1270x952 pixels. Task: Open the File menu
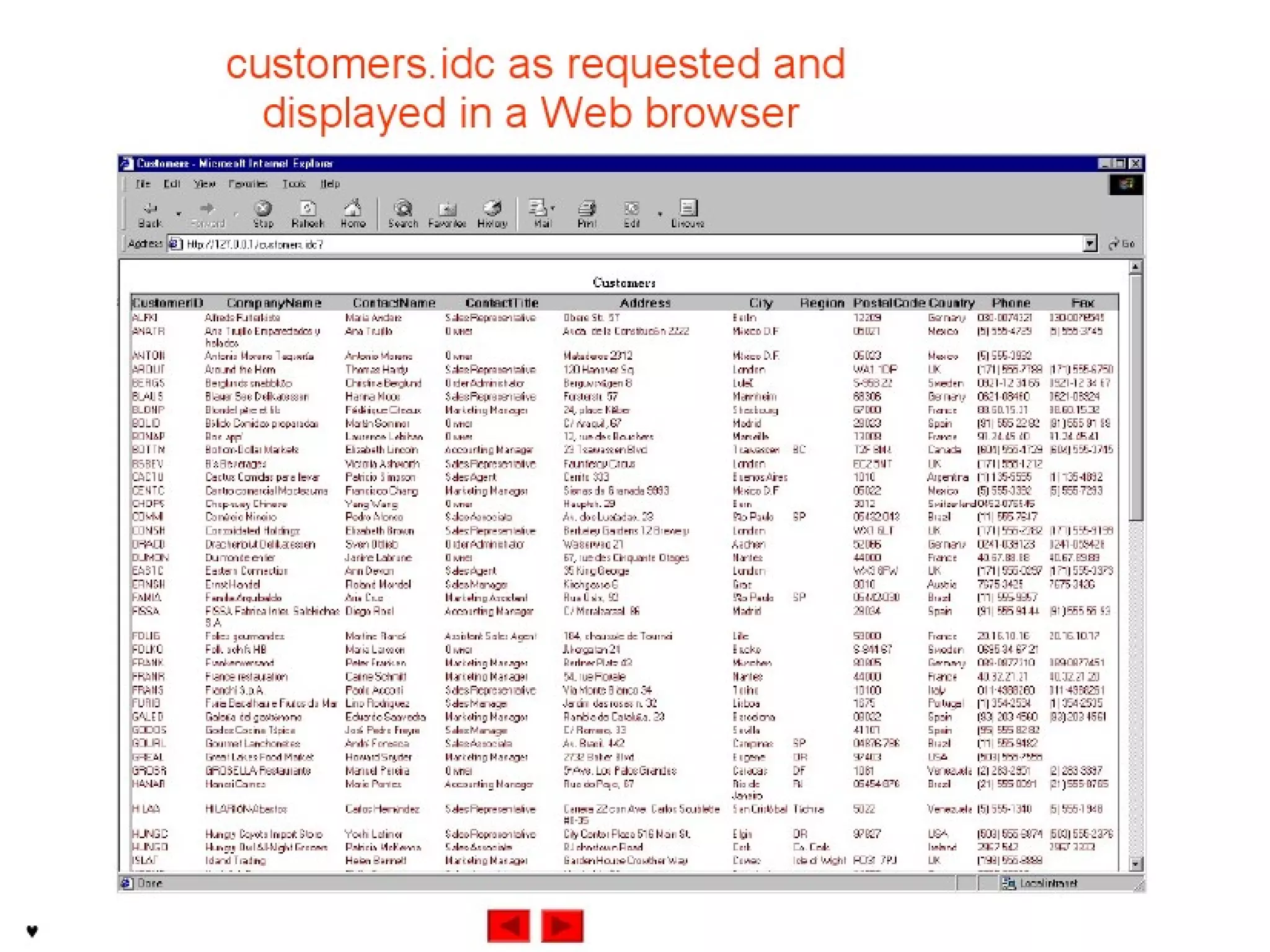coord(143,184)
